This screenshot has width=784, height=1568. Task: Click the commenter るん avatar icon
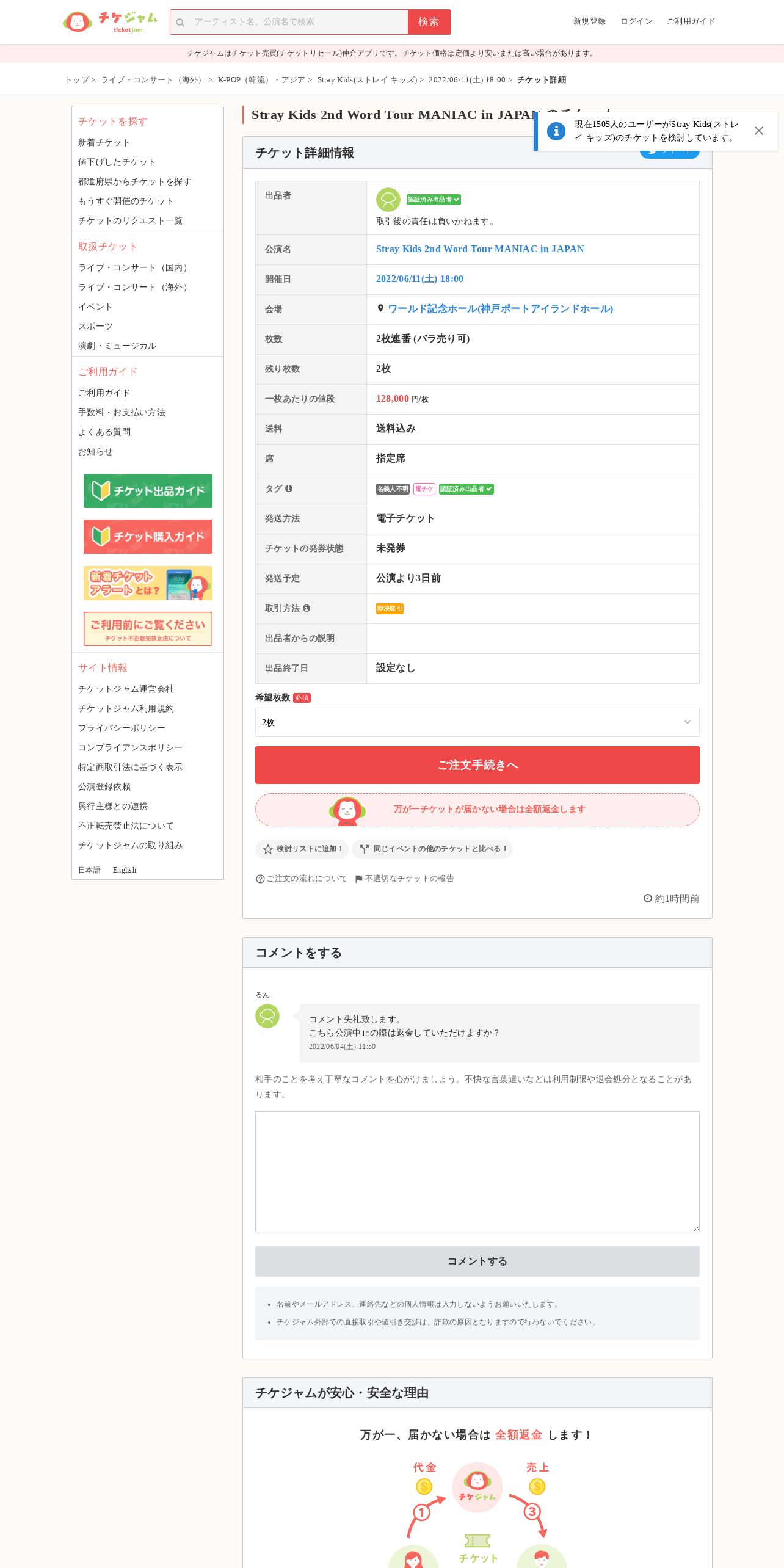pos(267,1016)
